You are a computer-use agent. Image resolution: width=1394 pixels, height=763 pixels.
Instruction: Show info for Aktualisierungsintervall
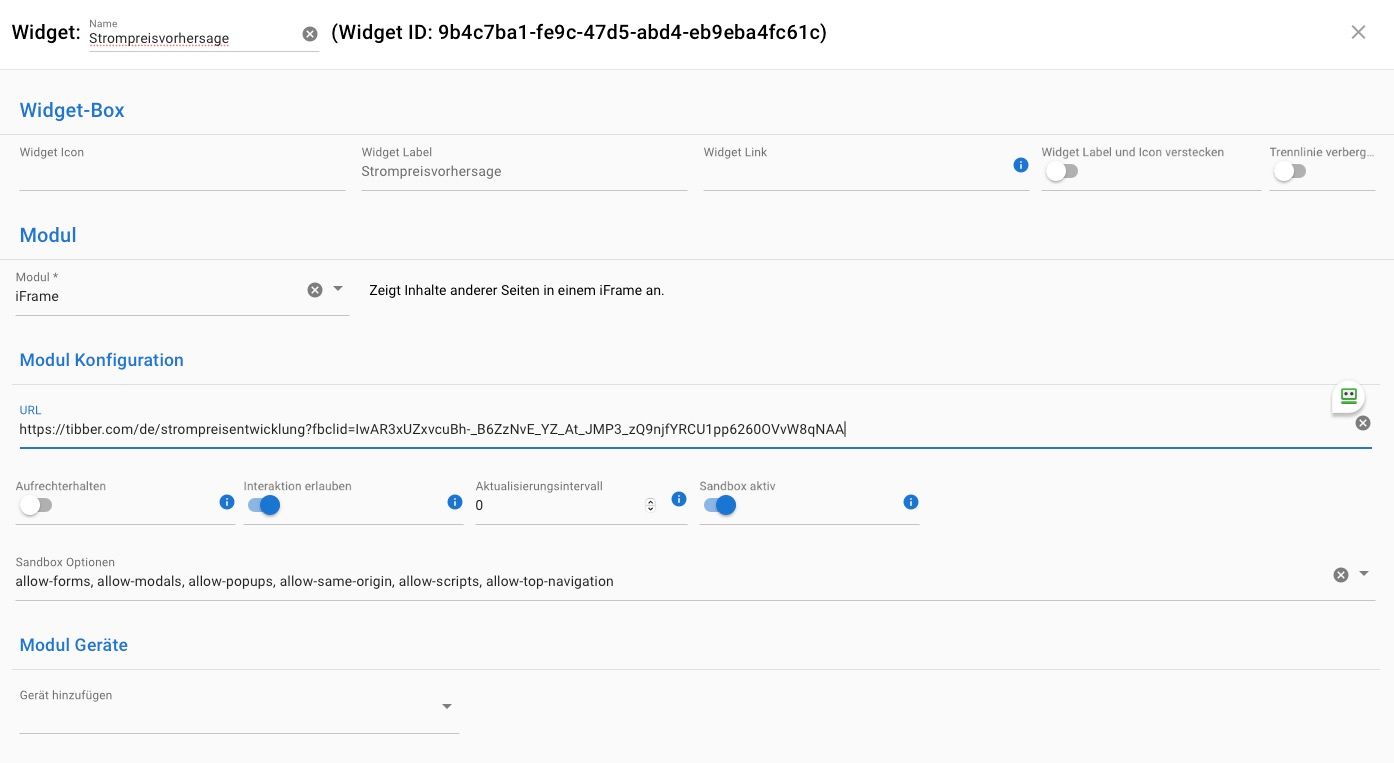tap(679, 499)
